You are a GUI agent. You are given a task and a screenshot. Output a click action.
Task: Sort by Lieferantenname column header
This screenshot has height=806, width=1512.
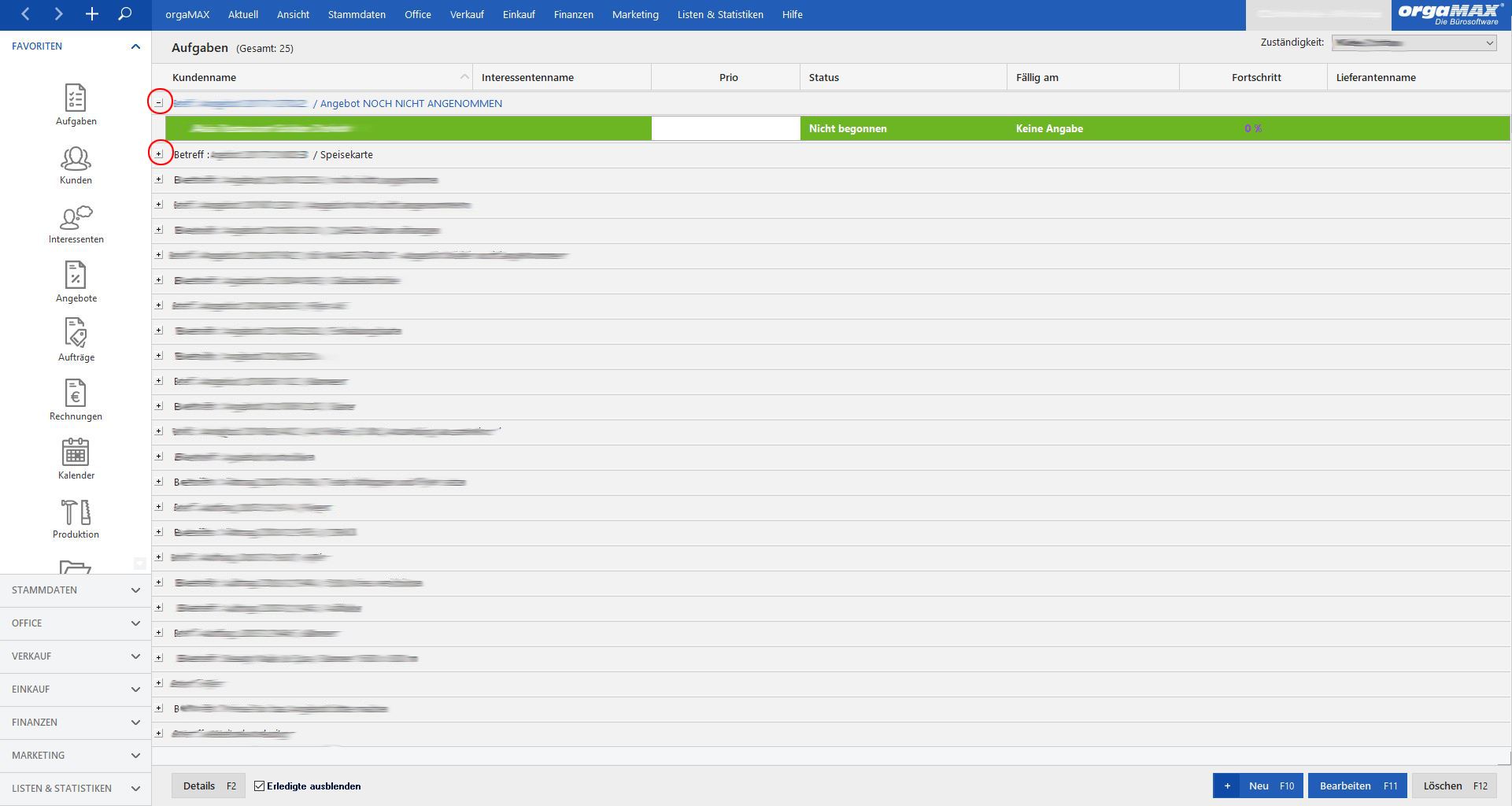tap(1418, 77)
